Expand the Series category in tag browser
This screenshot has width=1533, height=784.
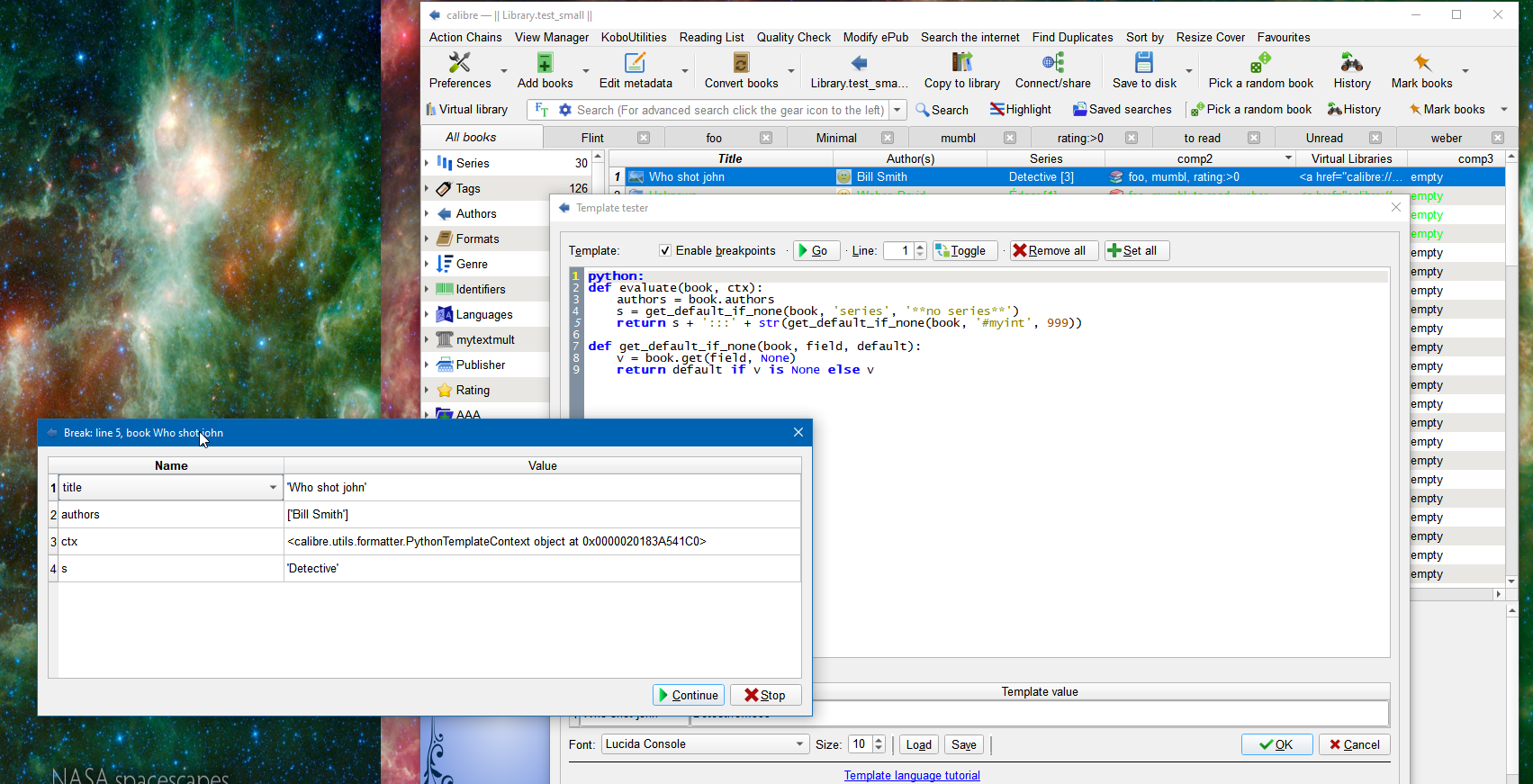[x=427, y=163]
